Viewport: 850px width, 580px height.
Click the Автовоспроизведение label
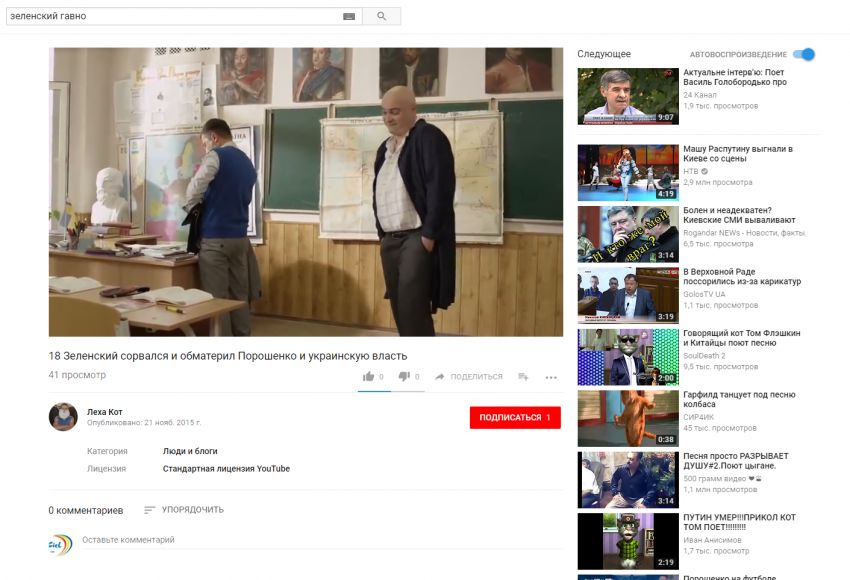738,55
